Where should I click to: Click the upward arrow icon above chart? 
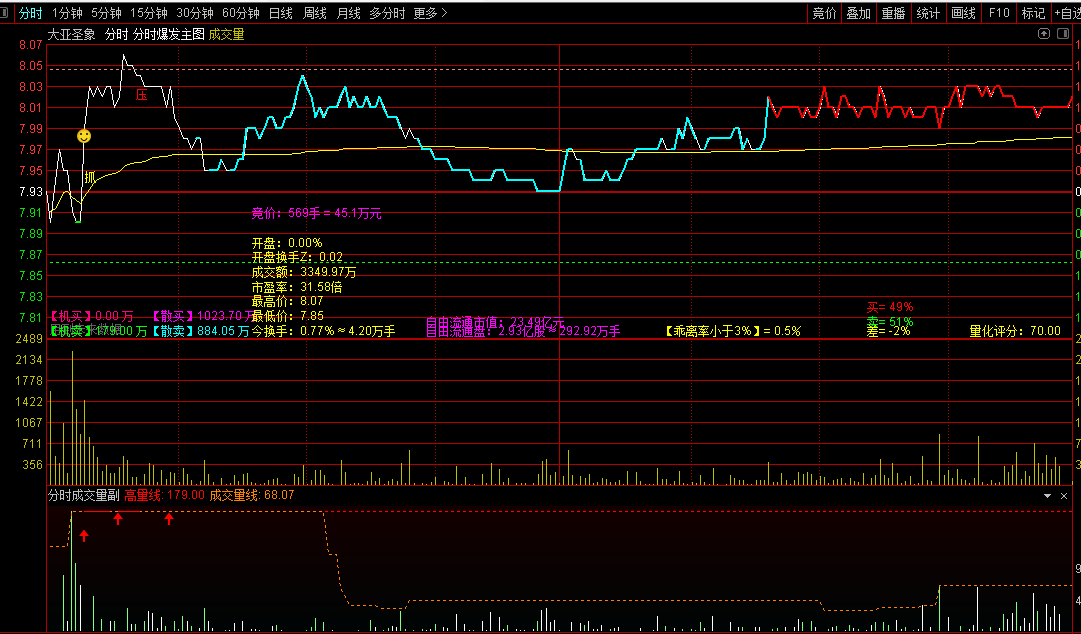[x=1044, y=34]
